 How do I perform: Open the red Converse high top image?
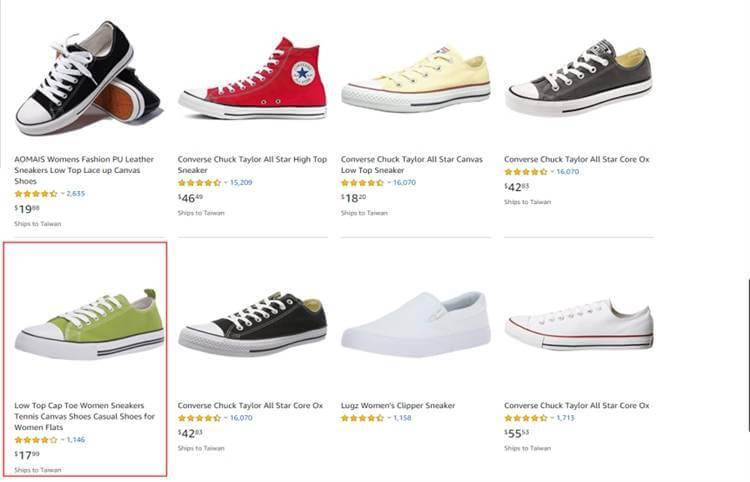click(253, 78)
